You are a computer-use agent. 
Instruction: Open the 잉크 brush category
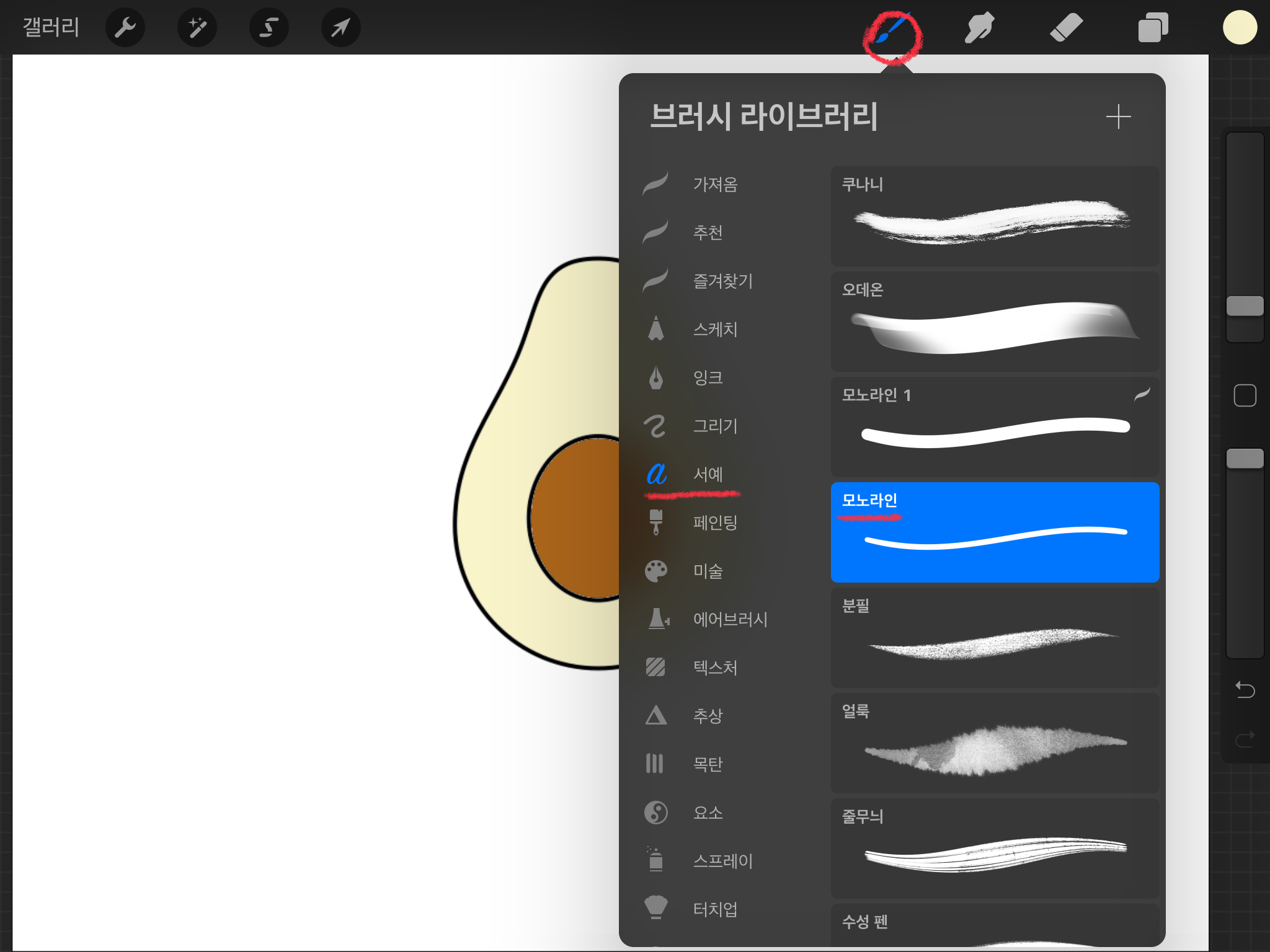click(x=707, y=377)
